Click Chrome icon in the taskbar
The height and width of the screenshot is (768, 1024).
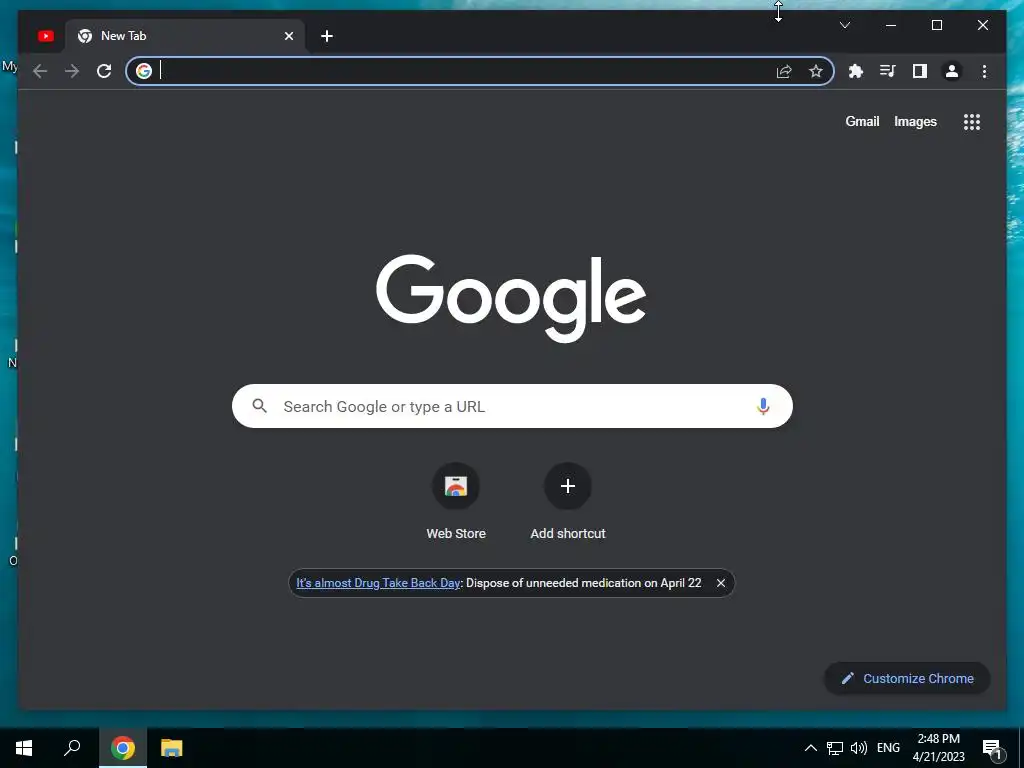(123, 748)
